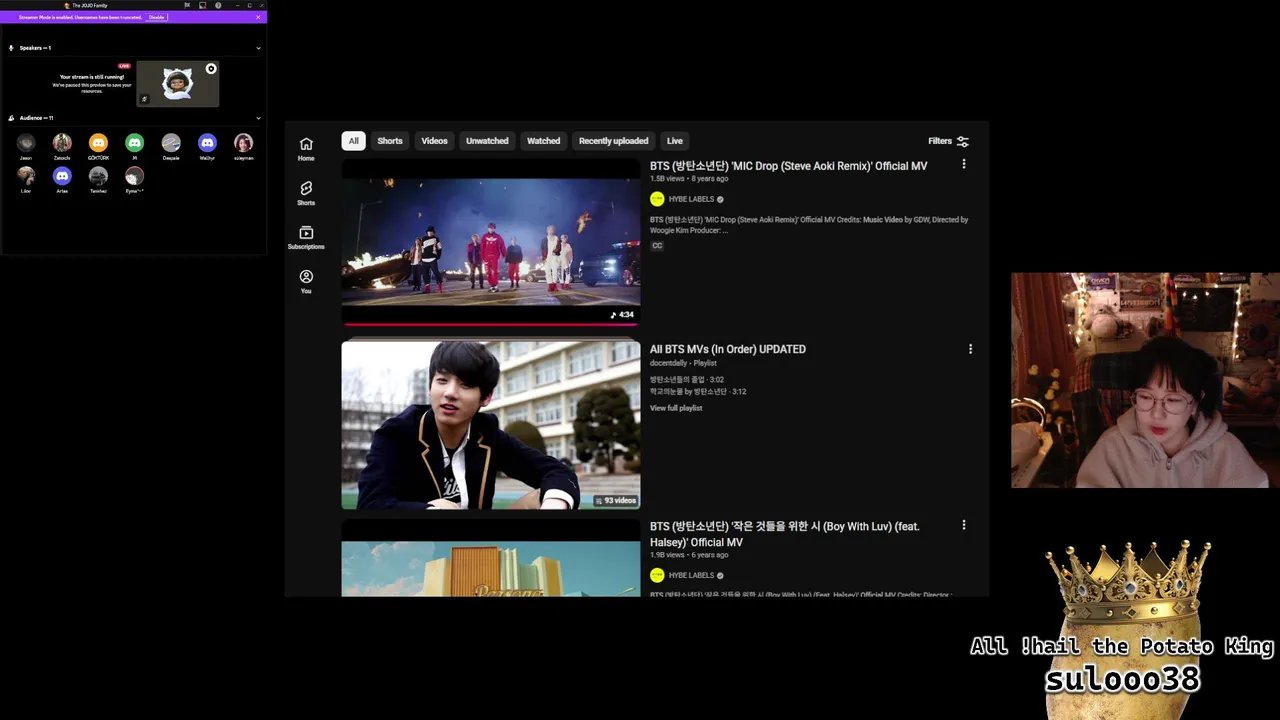This screenshot has width=1280, height=720.
Task: Open docentdaily playlist channel link
Action: (x=669, y=363)
